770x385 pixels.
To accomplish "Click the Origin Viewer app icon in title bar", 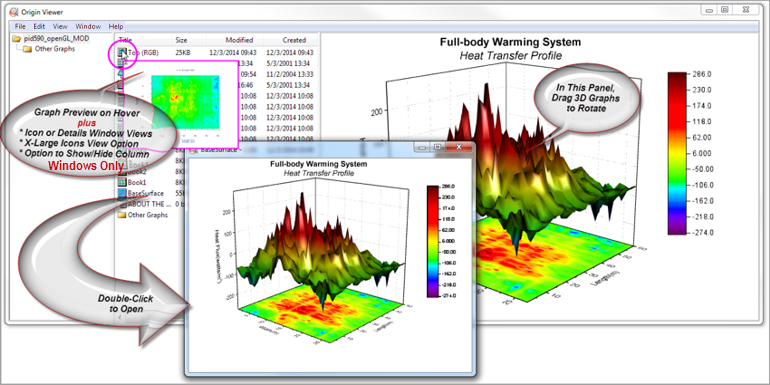I will 14,12.
